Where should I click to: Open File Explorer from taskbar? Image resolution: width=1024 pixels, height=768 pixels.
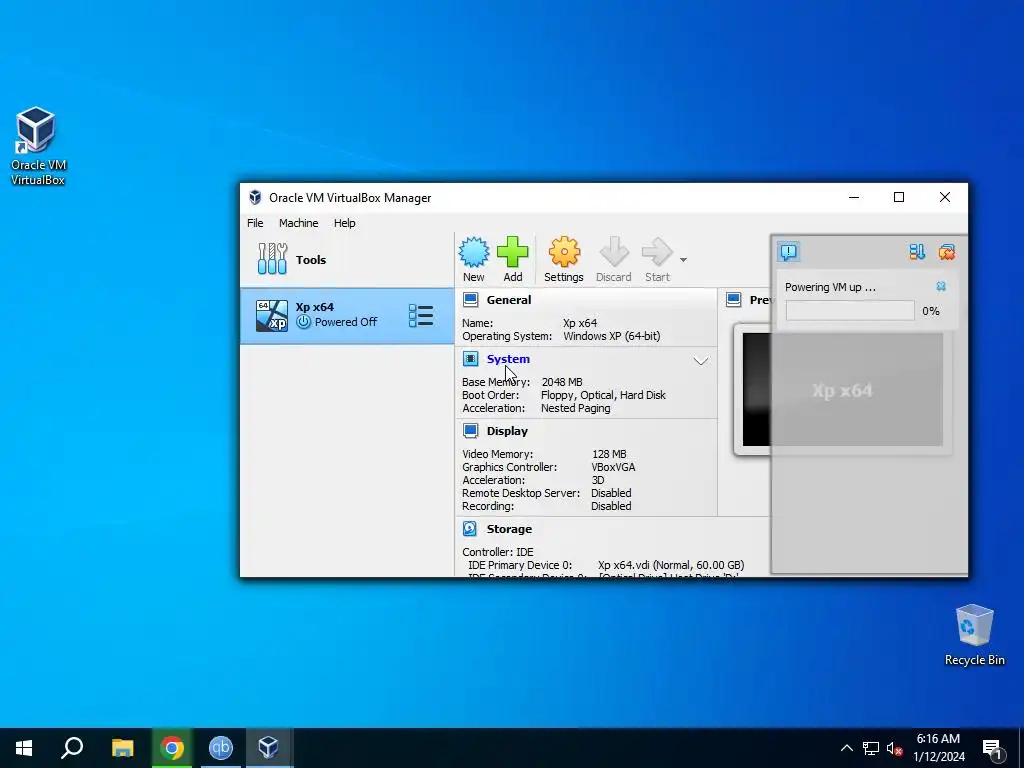tap(122, 748)
